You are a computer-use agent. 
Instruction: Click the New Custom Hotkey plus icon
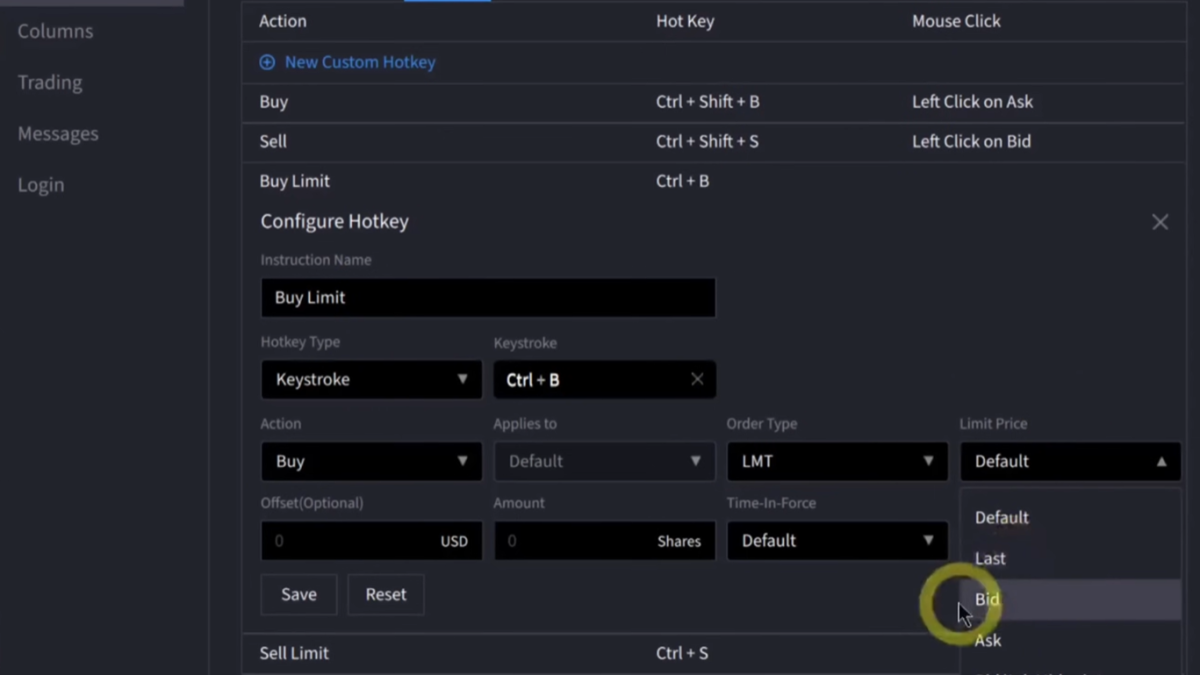coord(267,62)
